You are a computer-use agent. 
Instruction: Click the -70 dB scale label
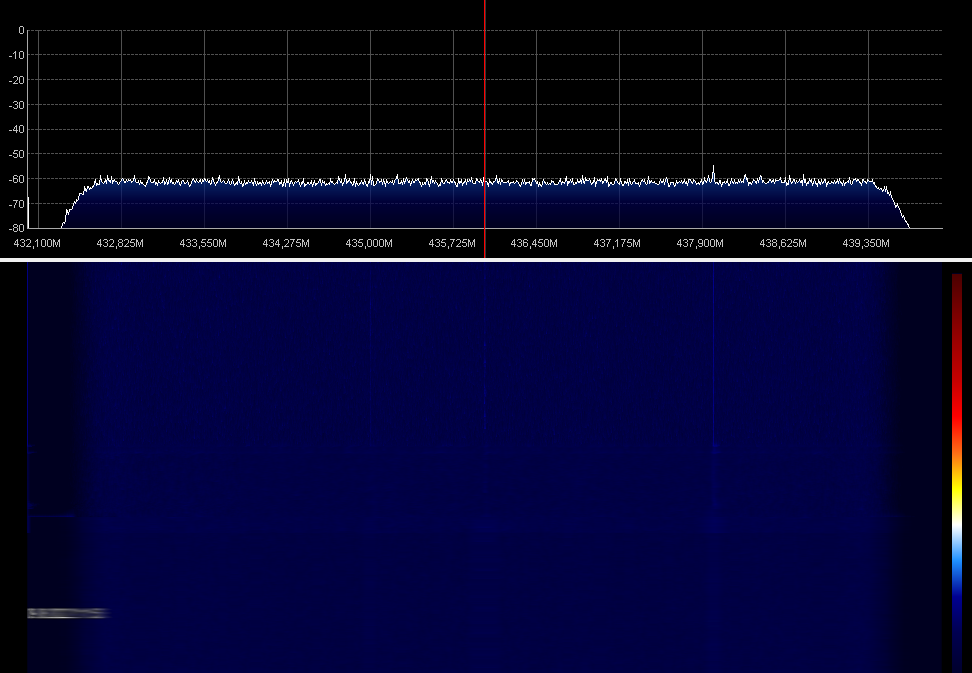tap(17, 204)
